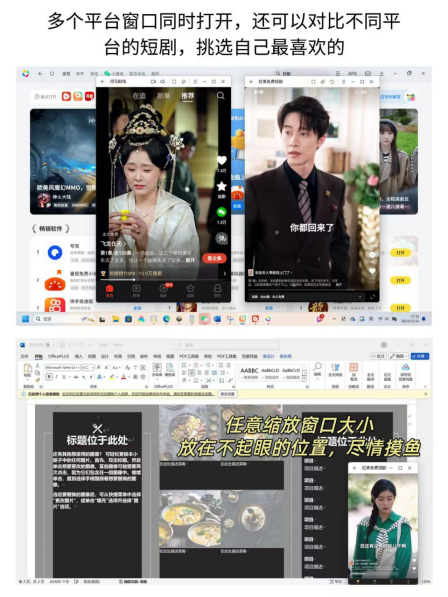Open the 文件 tab in Word
This screenshot has height=597, width=448.
(x=24, y=356)
